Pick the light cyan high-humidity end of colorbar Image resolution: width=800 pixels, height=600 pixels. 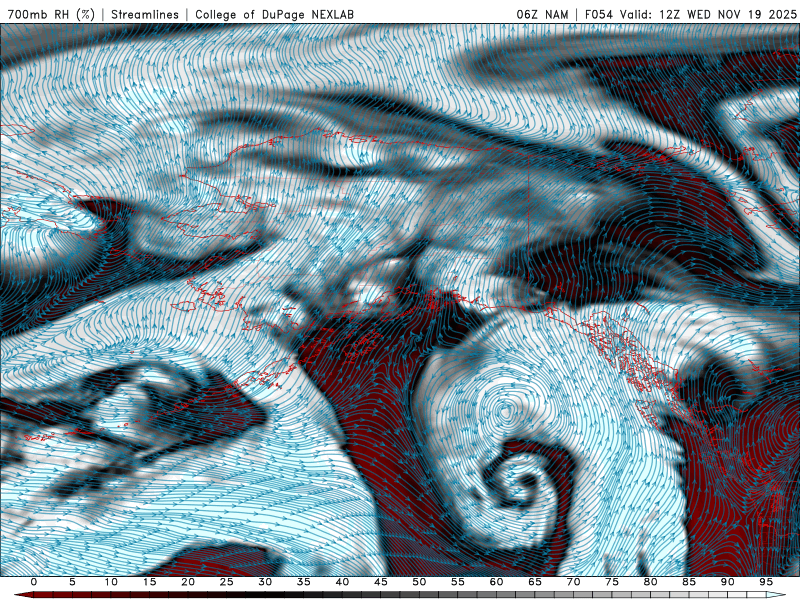776,595
